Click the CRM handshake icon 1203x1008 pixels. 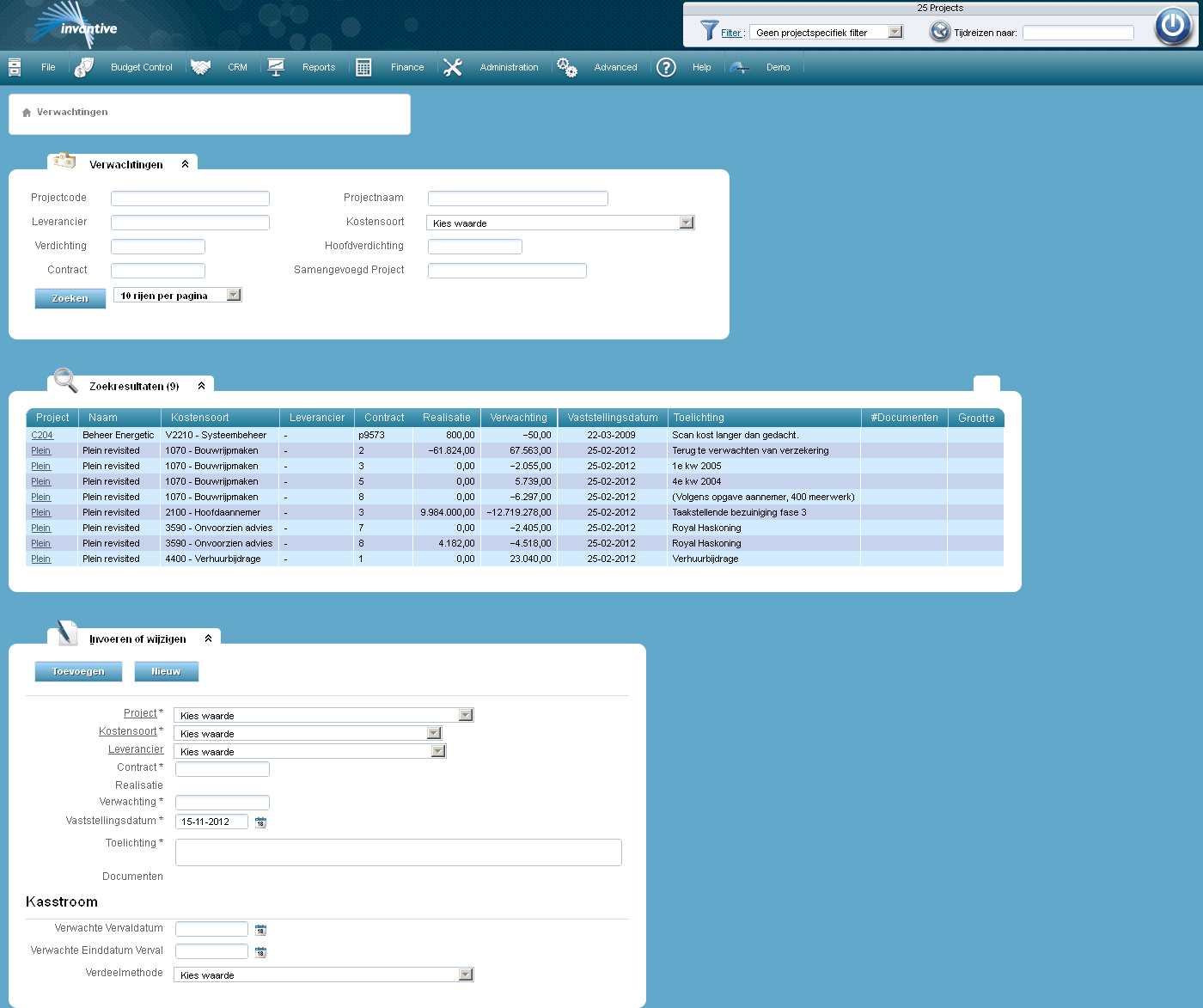[201, 67]
